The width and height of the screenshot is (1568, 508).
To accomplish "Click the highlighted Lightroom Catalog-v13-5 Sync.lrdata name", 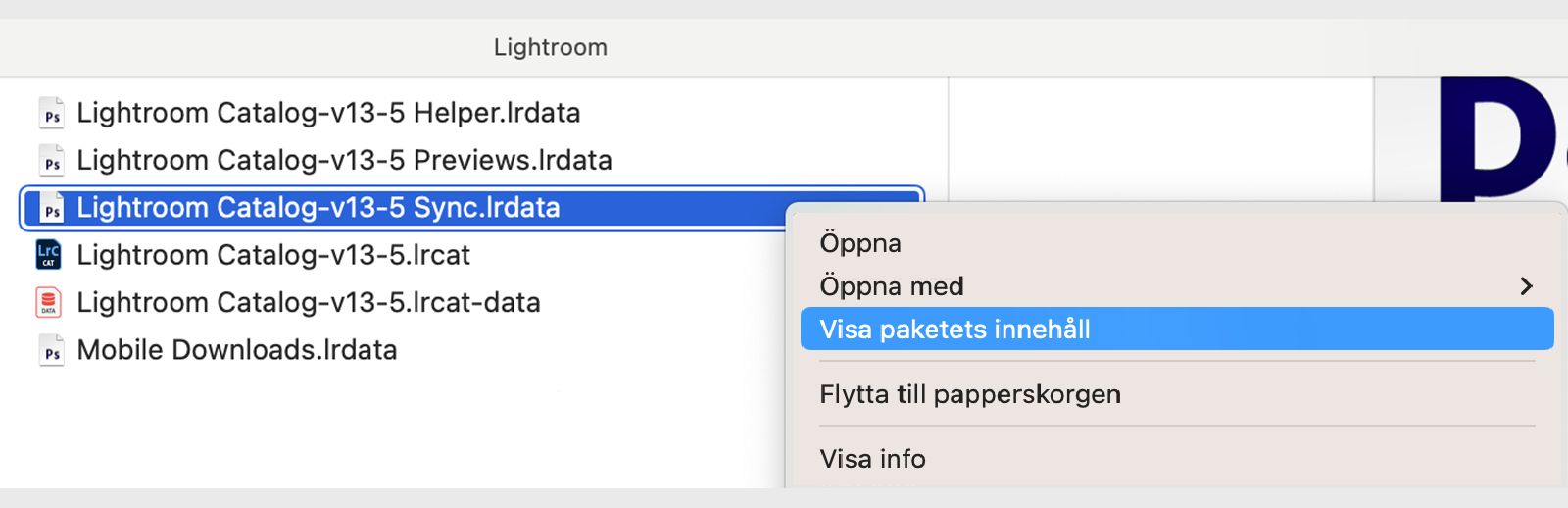I will [x=318, y=208].
